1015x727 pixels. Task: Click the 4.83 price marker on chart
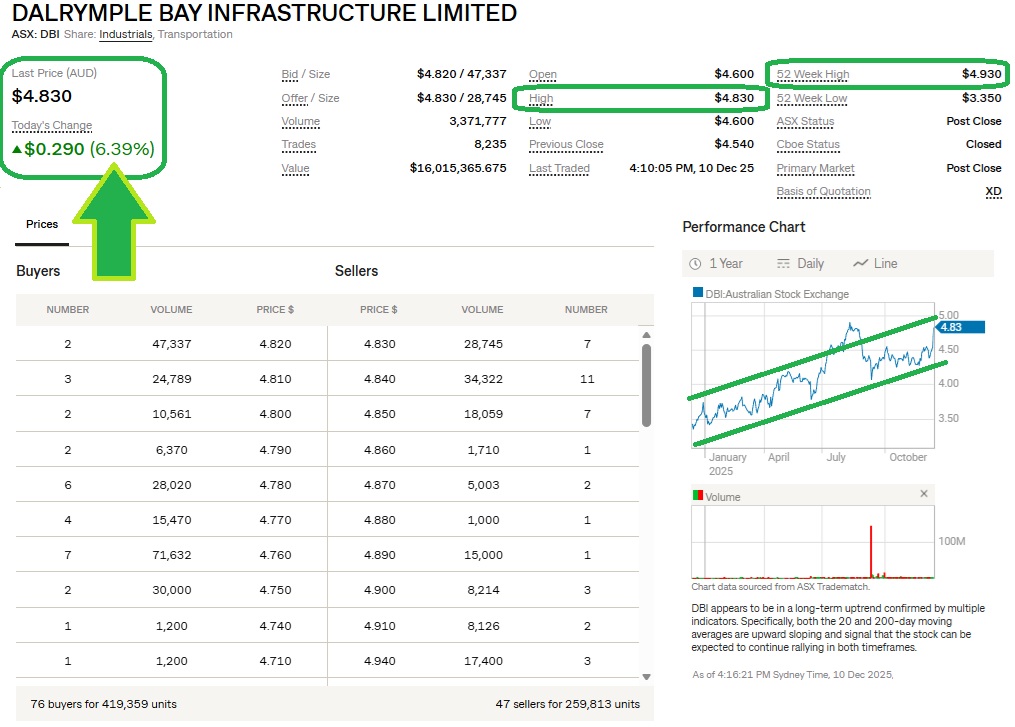tap(963, 327)
